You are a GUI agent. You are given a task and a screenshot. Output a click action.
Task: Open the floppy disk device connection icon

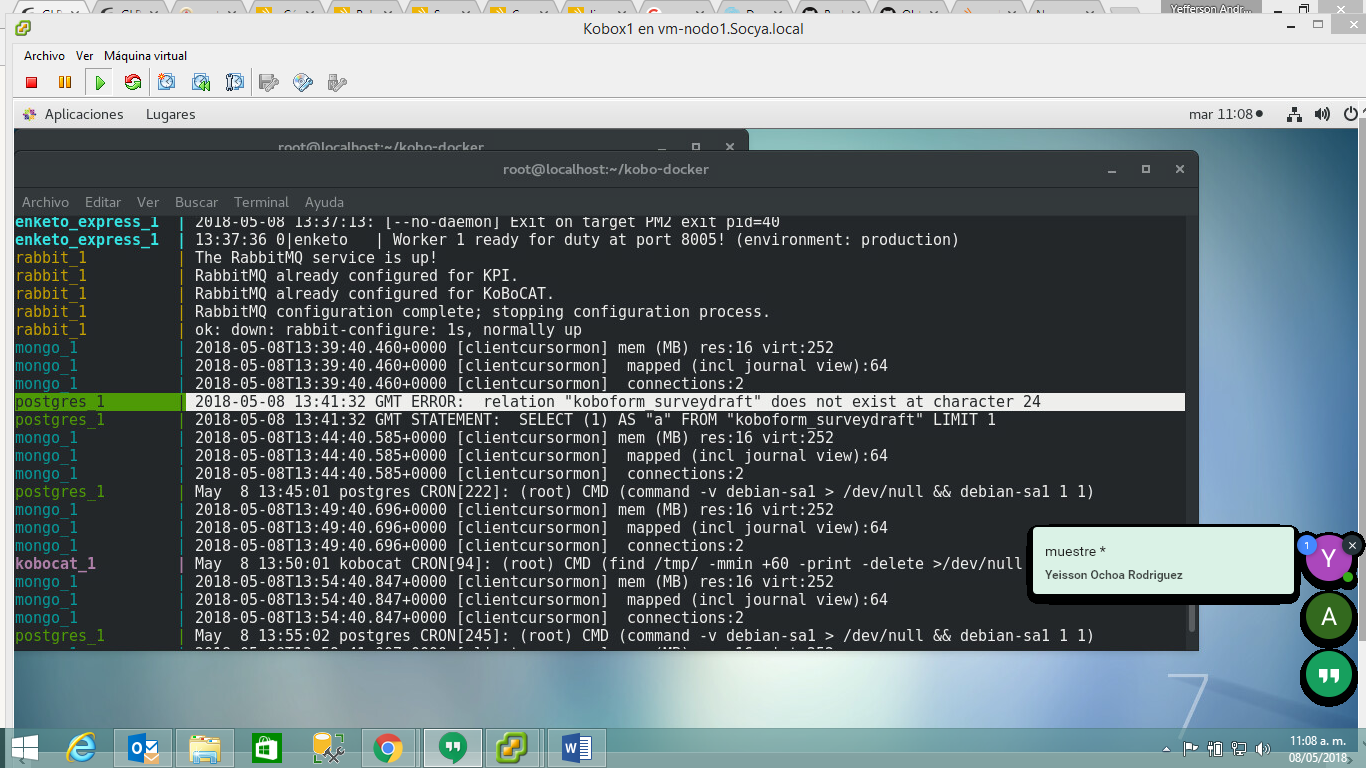click(266, 82)
